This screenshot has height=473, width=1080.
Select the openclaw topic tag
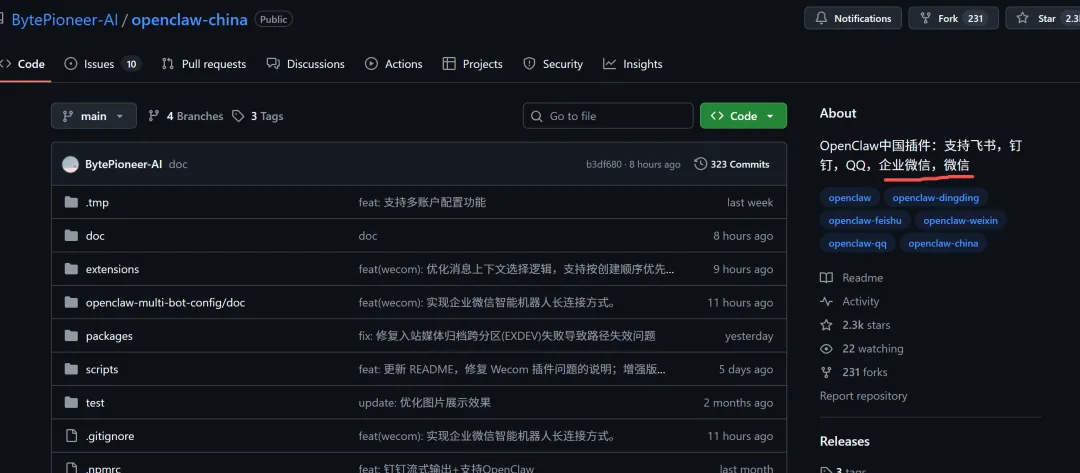[x=849, y=198]
